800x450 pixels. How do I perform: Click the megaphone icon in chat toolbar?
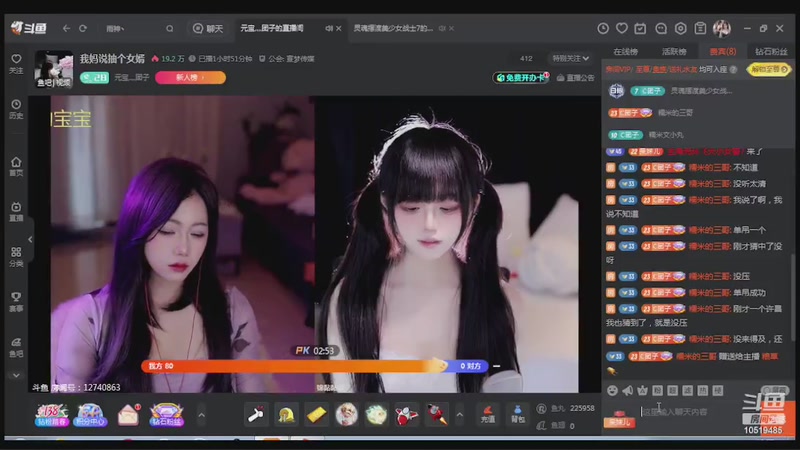pyautogui.click(x=628, y=391)
